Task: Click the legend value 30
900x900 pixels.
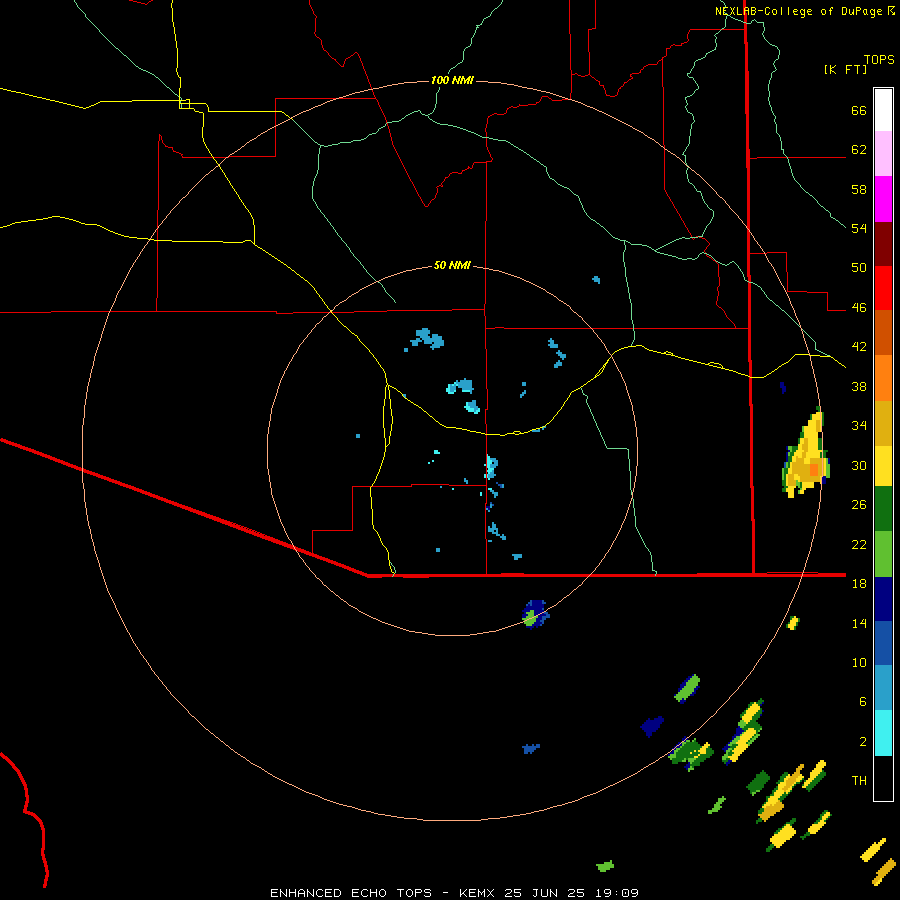Action: (x=859, y=465)
